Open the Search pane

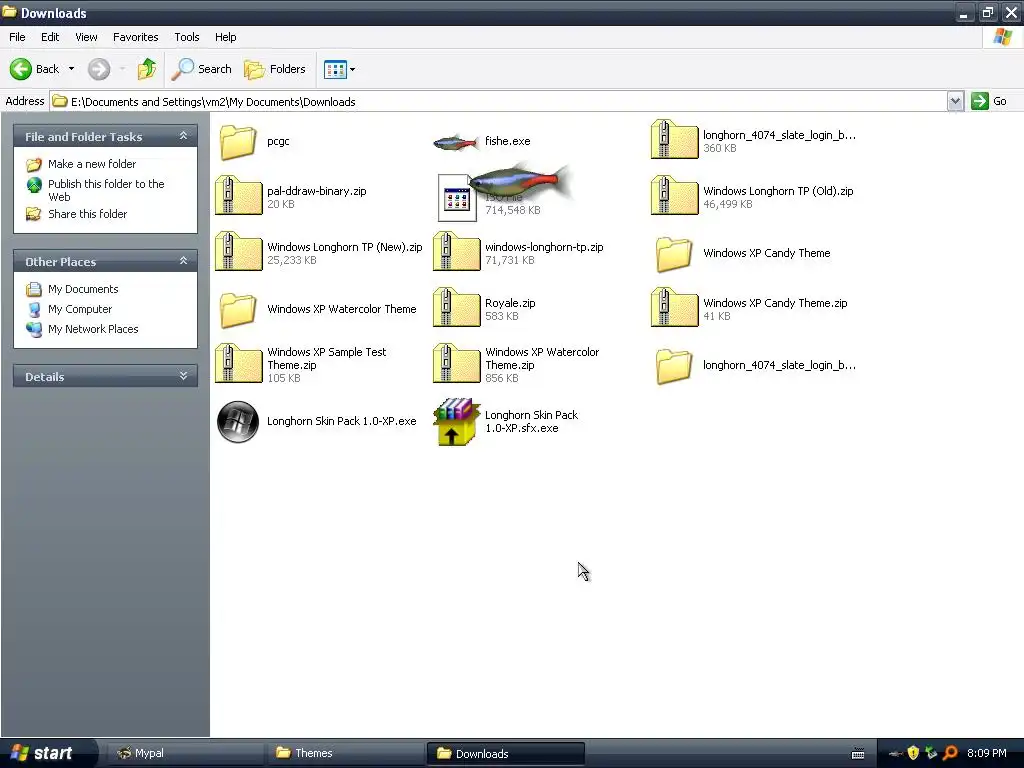202,69
